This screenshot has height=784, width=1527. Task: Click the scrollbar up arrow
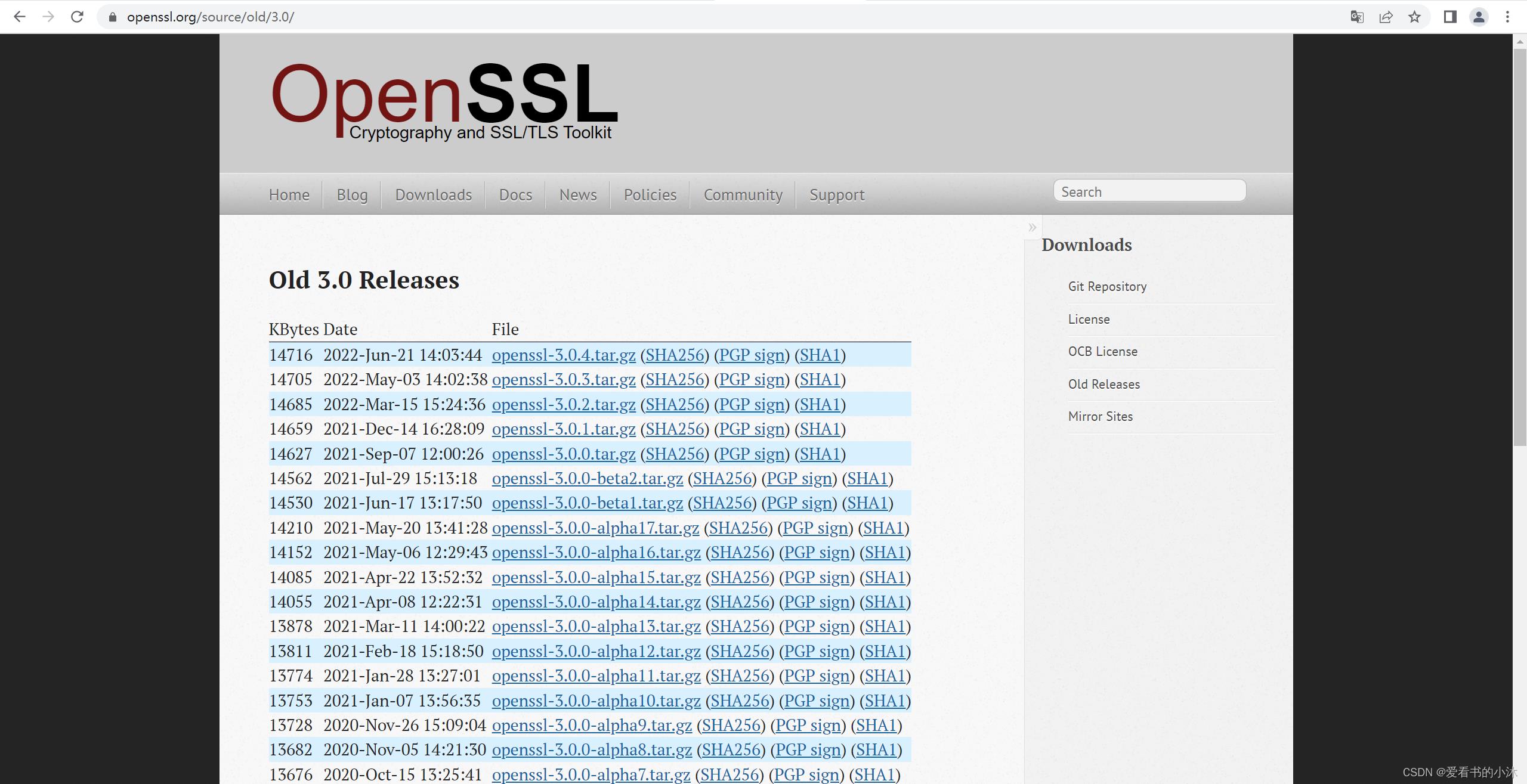click(x=1520, y=41)
